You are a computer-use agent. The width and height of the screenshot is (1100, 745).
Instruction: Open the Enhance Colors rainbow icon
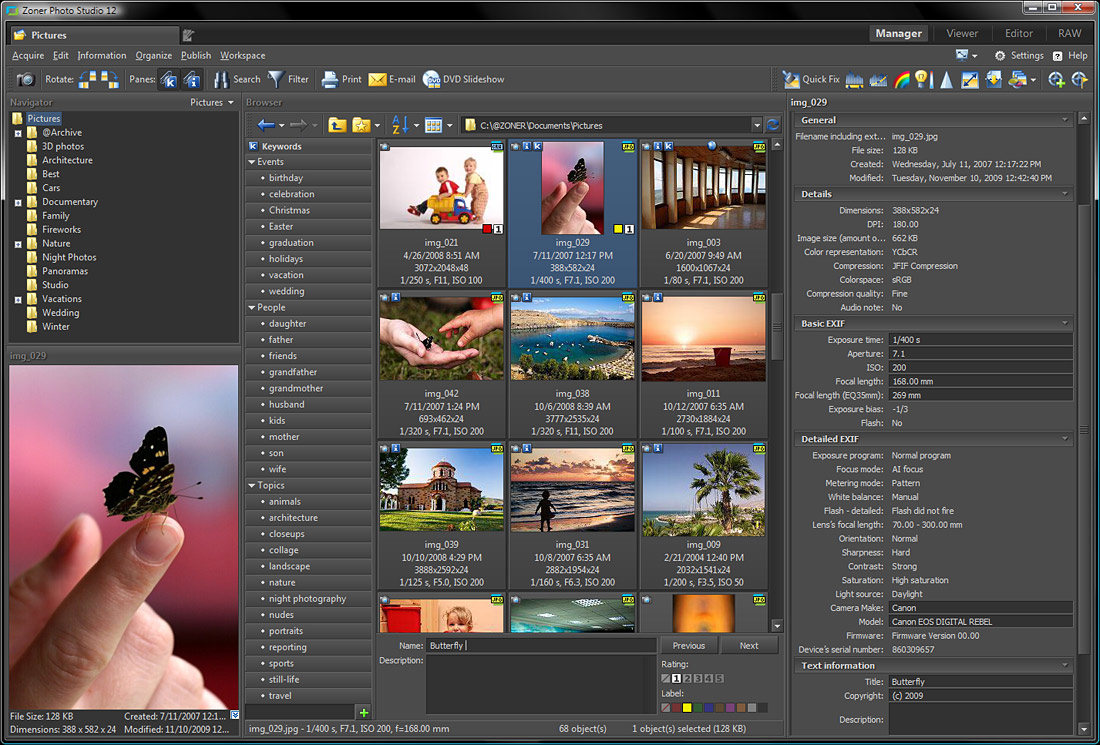click(x=903, y=79)
